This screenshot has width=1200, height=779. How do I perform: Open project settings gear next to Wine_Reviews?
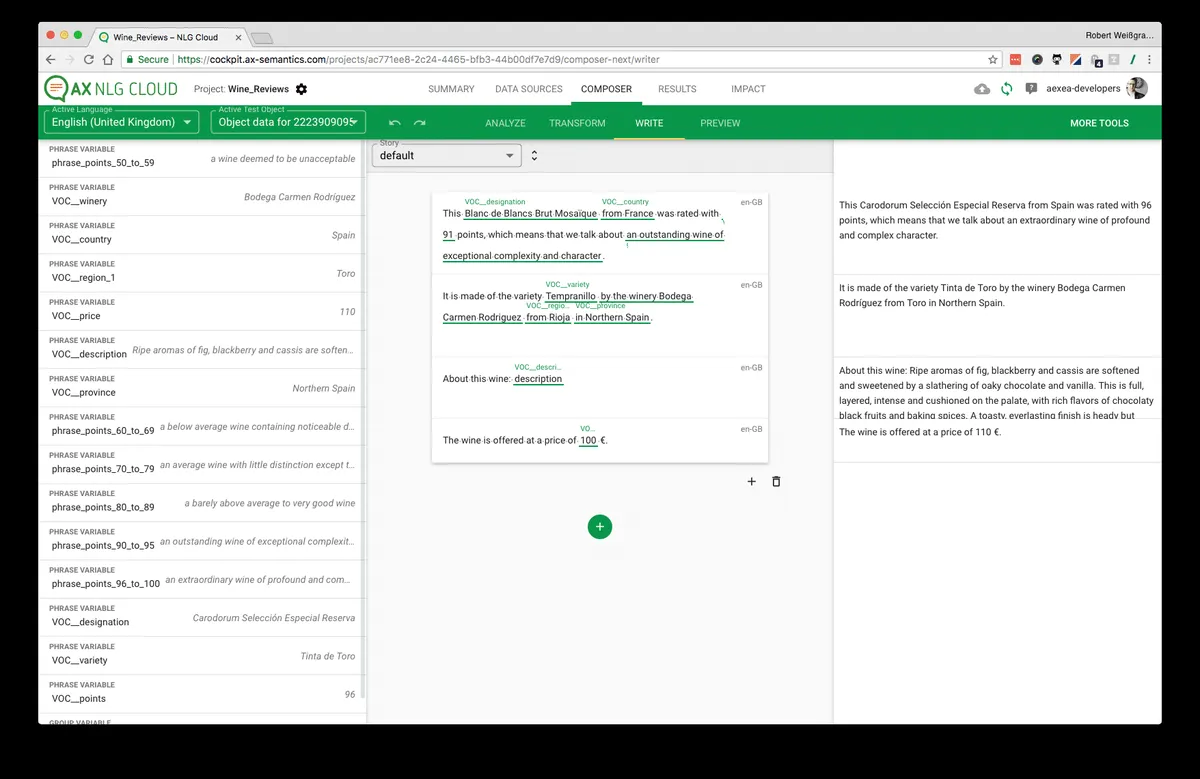(301, 89)
